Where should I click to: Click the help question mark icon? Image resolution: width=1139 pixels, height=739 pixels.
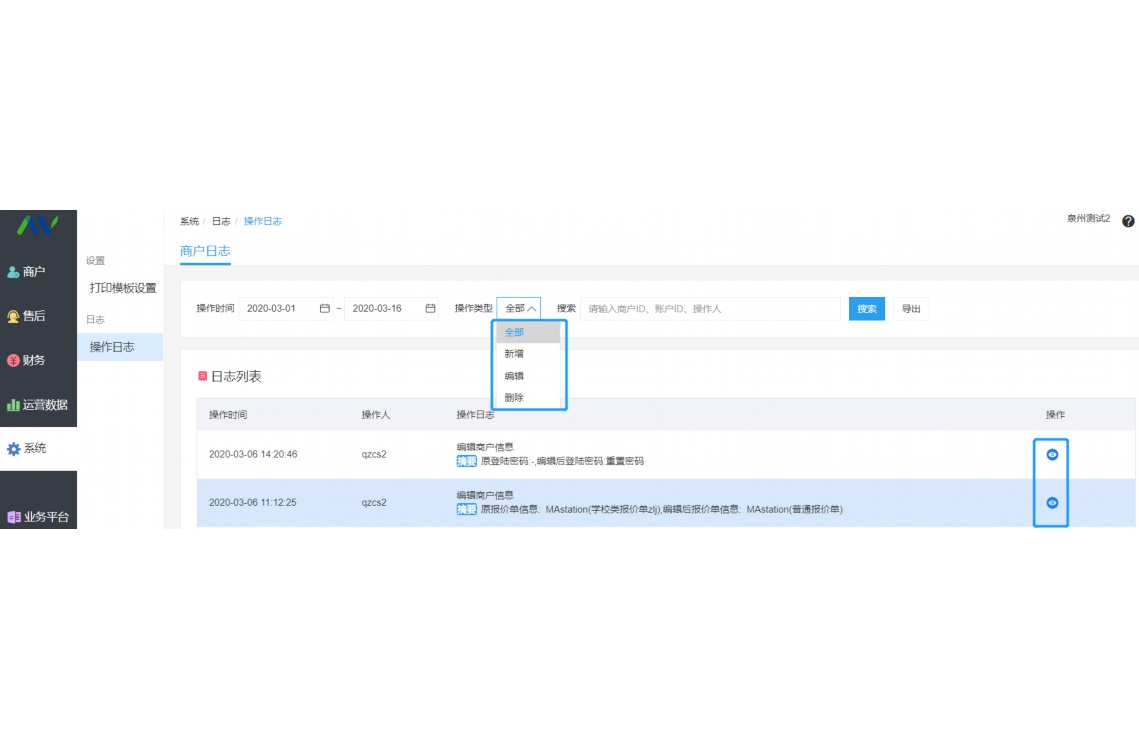[x=1128, y=221]
